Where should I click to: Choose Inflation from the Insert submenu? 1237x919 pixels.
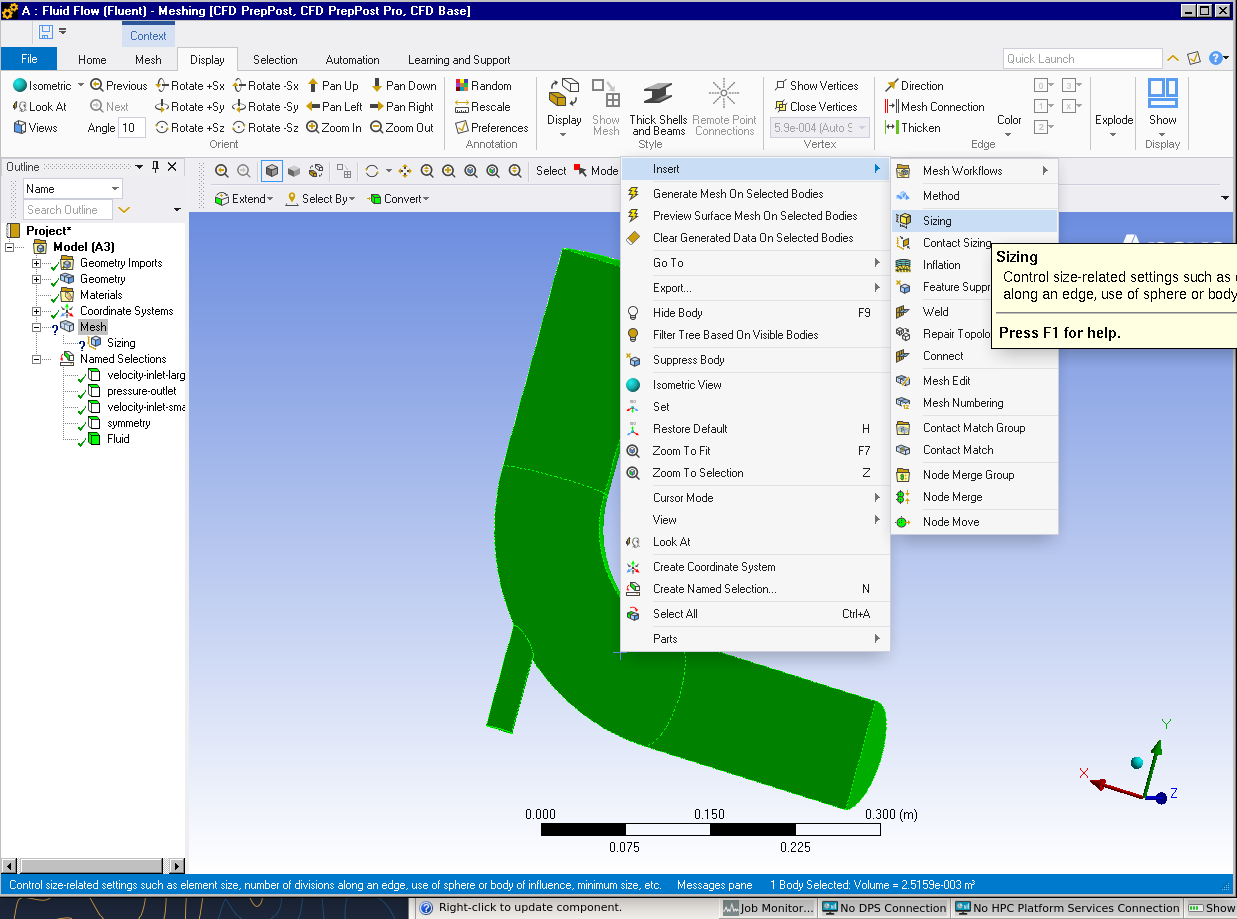click(941, 265)
